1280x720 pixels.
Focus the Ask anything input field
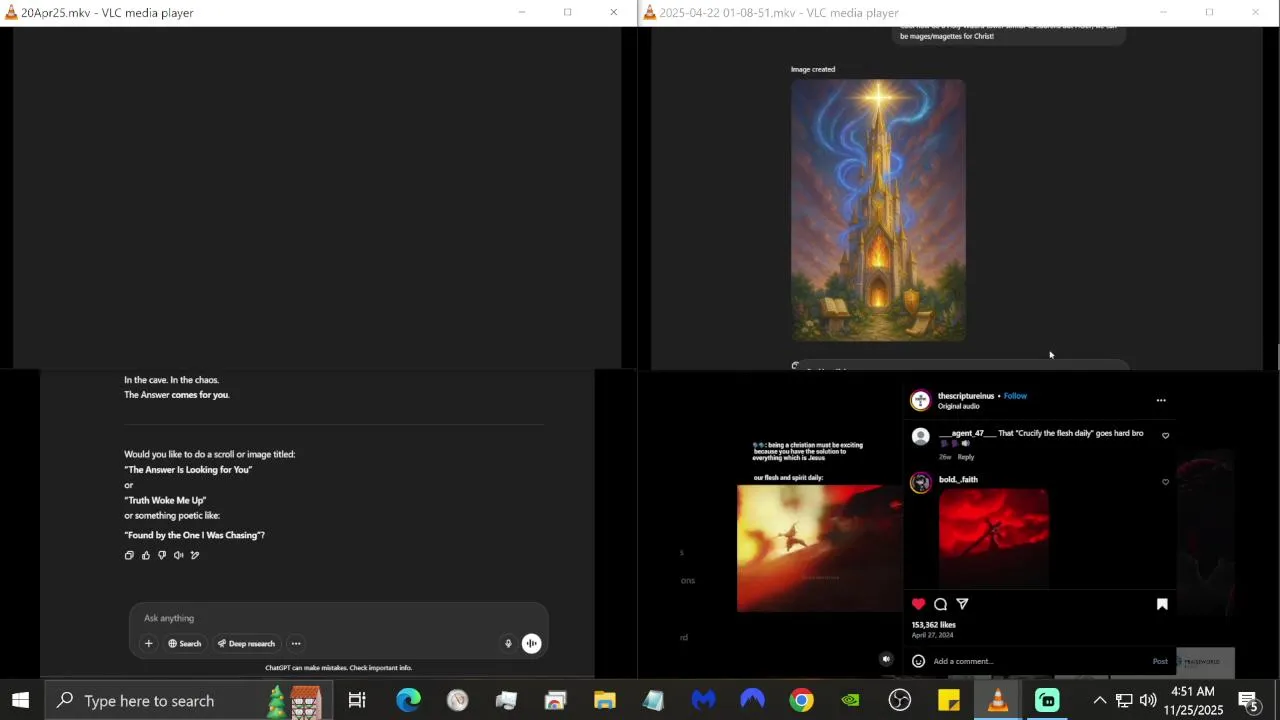point(338,618)
